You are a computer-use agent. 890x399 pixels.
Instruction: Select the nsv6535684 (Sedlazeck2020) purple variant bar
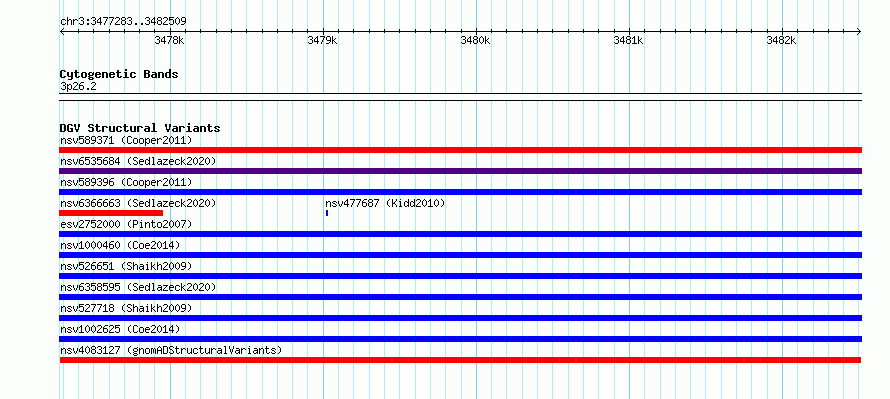[x=460, y=171]
